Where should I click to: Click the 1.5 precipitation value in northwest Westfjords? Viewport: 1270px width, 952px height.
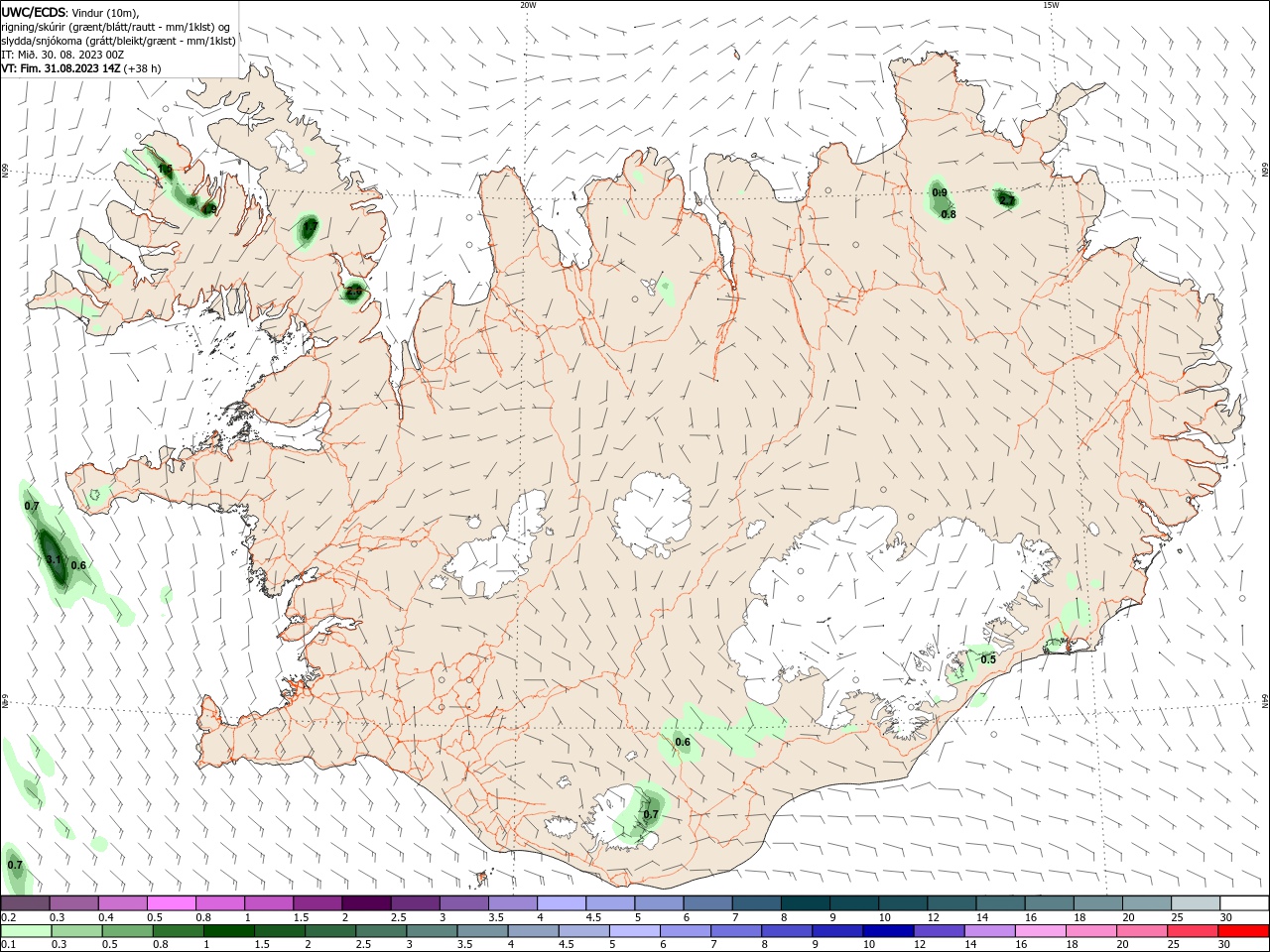pos(166,170)
